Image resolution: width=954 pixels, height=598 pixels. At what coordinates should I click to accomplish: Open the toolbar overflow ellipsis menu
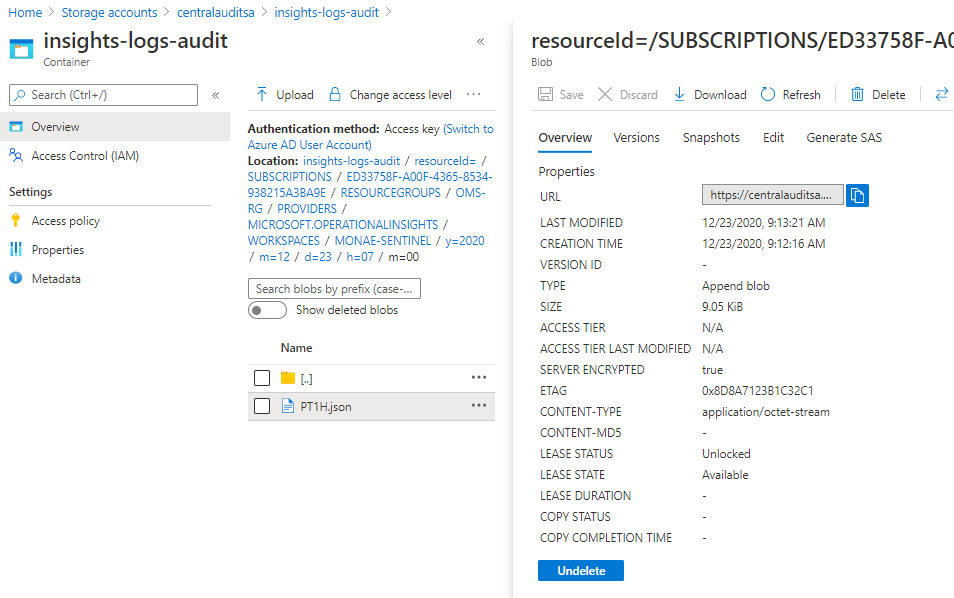pos(474,93)
